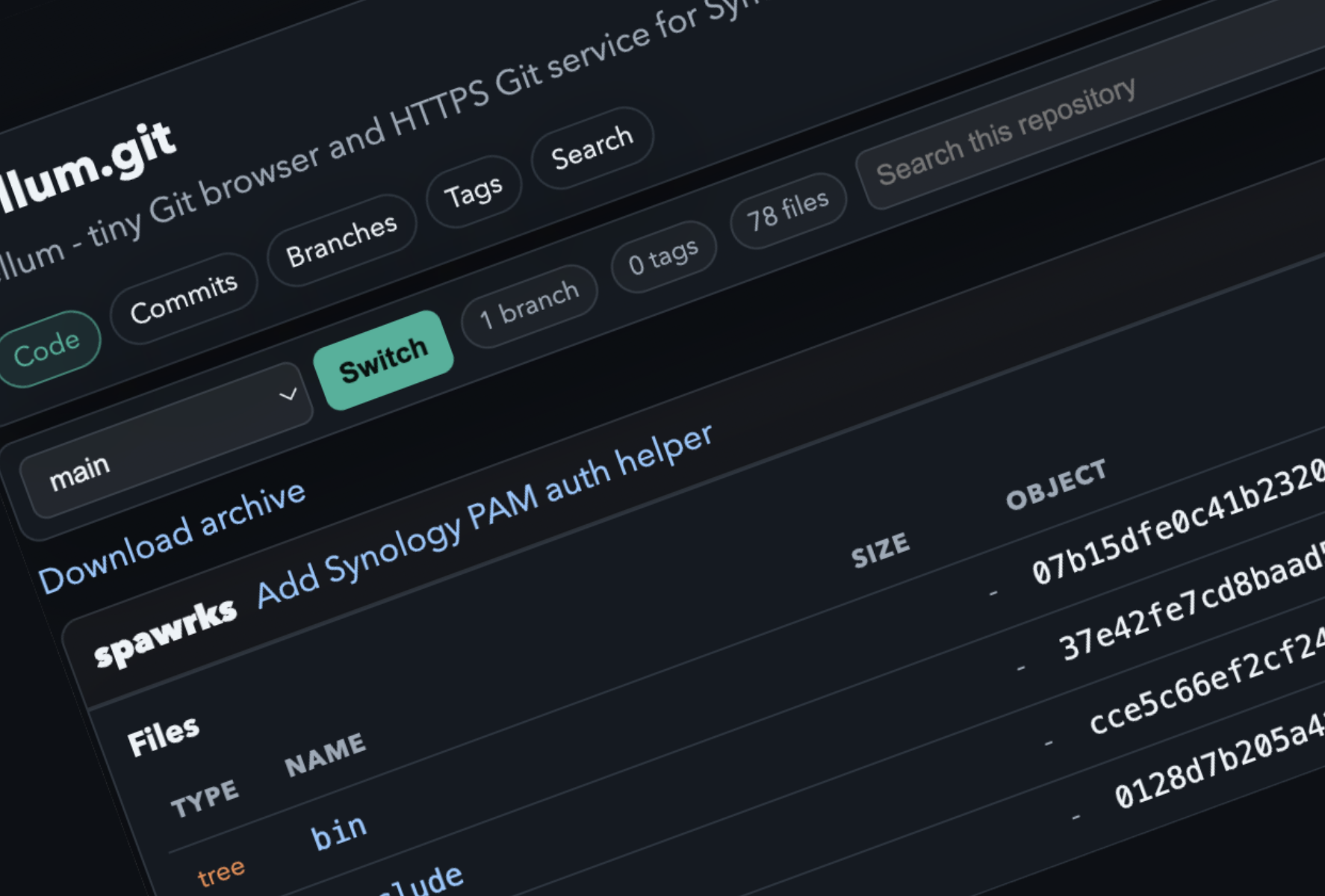
Task: Open the main branch dropdown
Action: point(167,441)
